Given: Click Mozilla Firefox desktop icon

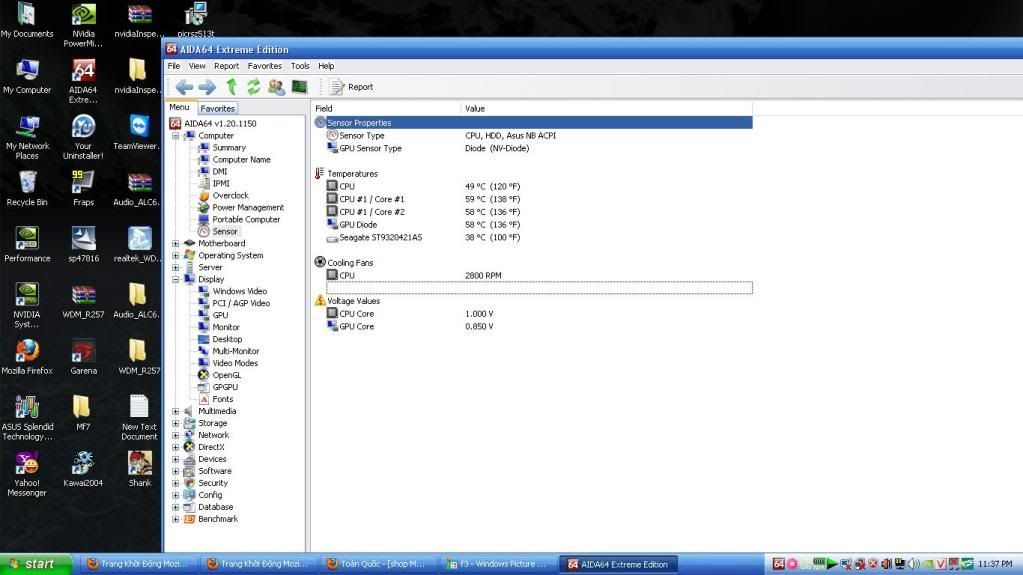Looking at the screenshot, I should [27, 358].
